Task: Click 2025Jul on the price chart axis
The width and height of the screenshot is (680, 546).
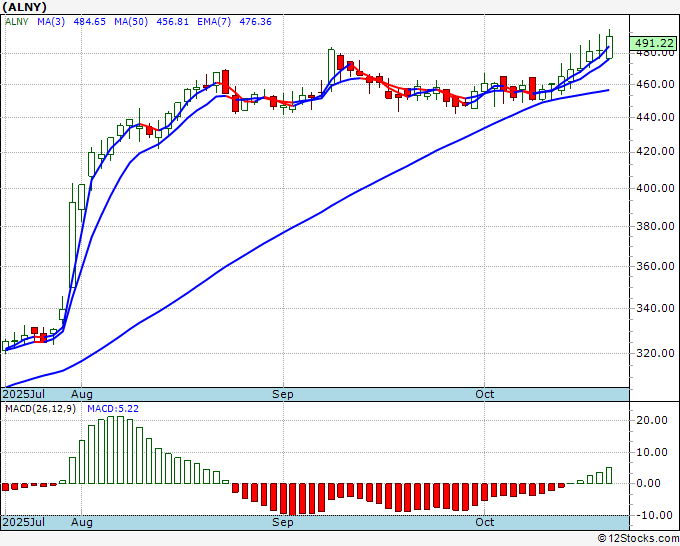Action: (24, 394)
